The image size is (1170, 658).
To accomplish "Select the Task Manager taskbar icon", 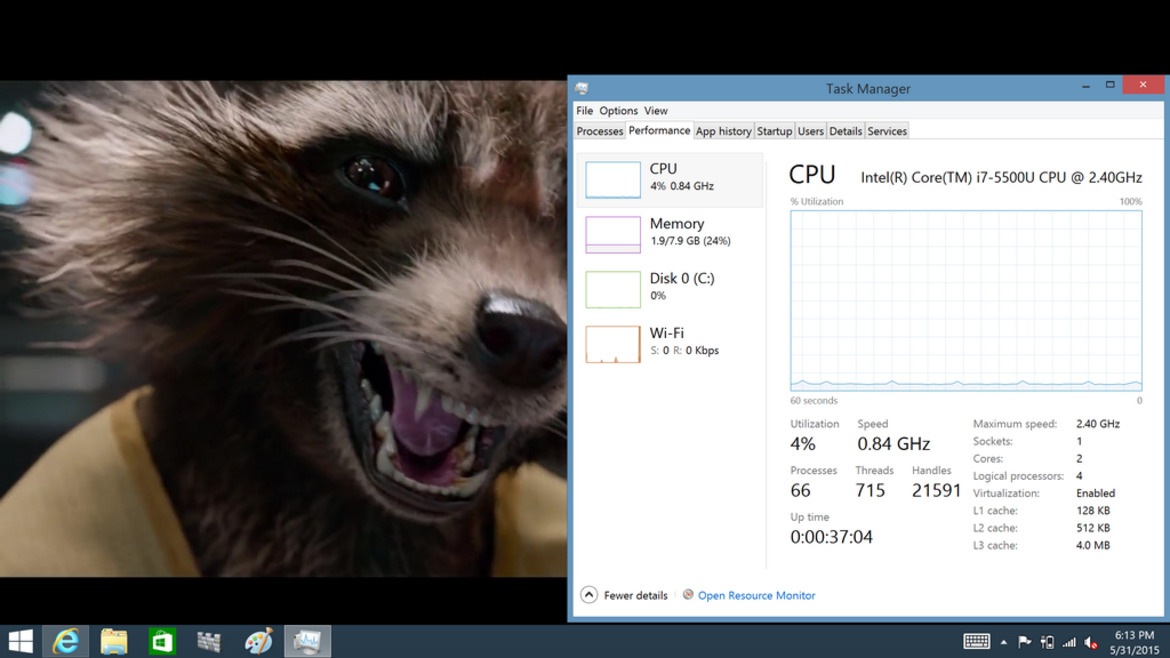I will tap(307, 641).
